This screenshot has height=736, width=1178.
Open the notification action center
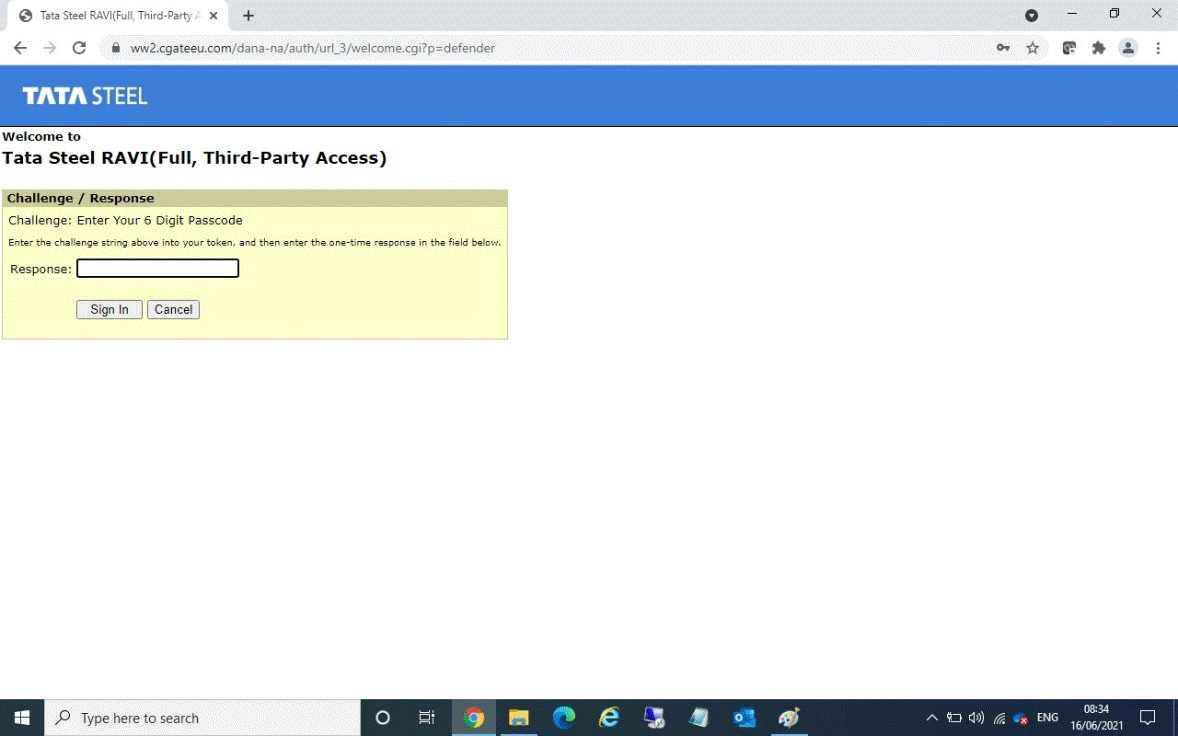point(1147,718)
